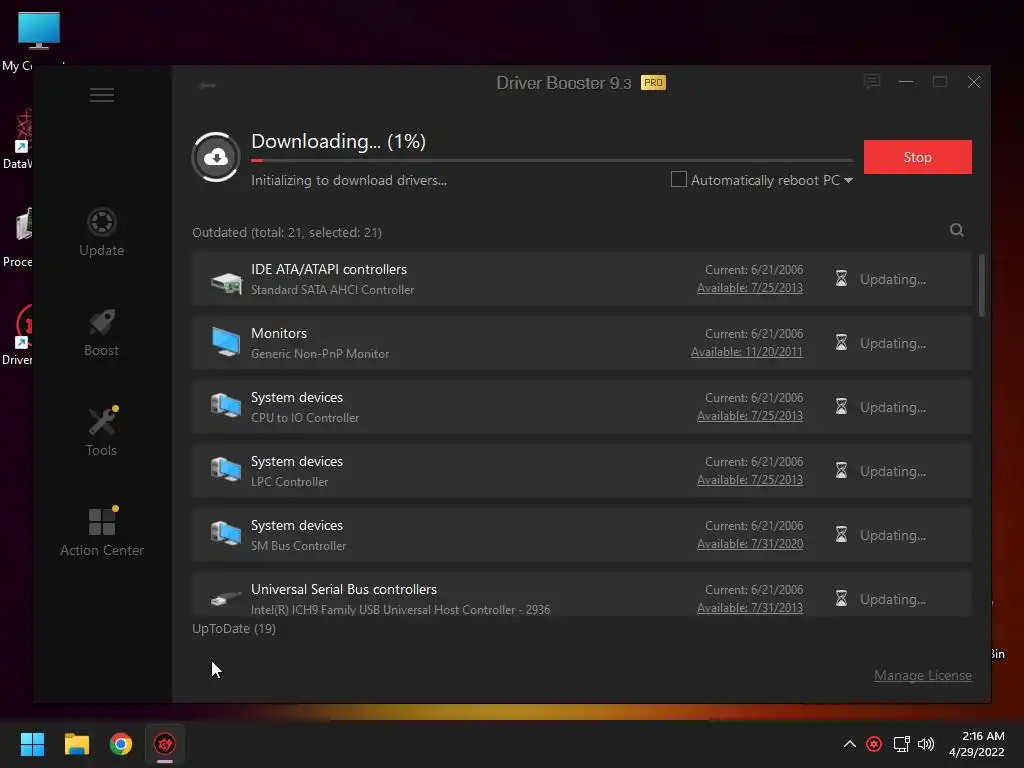The width and height of the screenshot is (1024, 768).
Task: Click the CPU to IO Controller device icon
Action: 226,406
